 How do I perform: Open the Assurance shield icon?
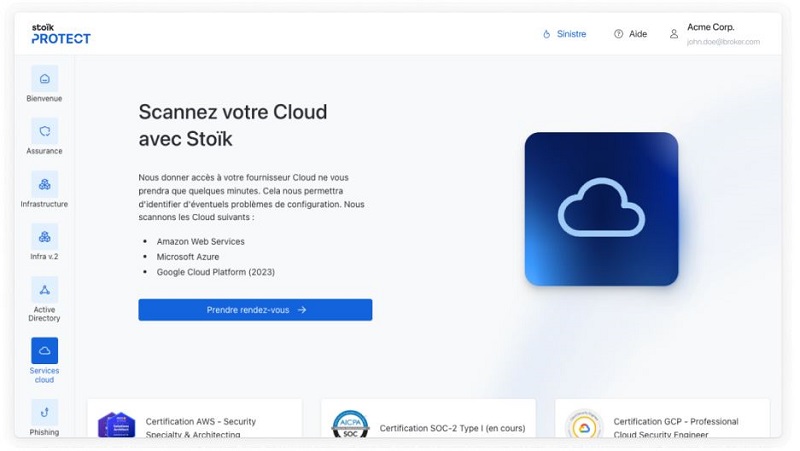tap(44, 131)
